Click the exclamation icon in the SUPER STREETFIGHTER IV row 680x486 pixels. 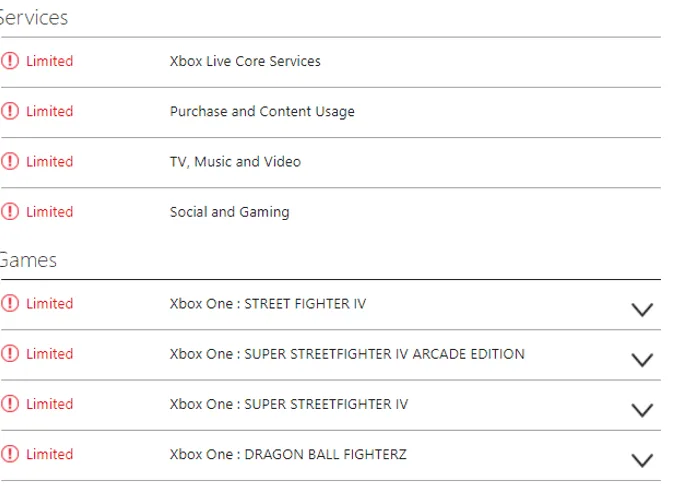(10, 404)
